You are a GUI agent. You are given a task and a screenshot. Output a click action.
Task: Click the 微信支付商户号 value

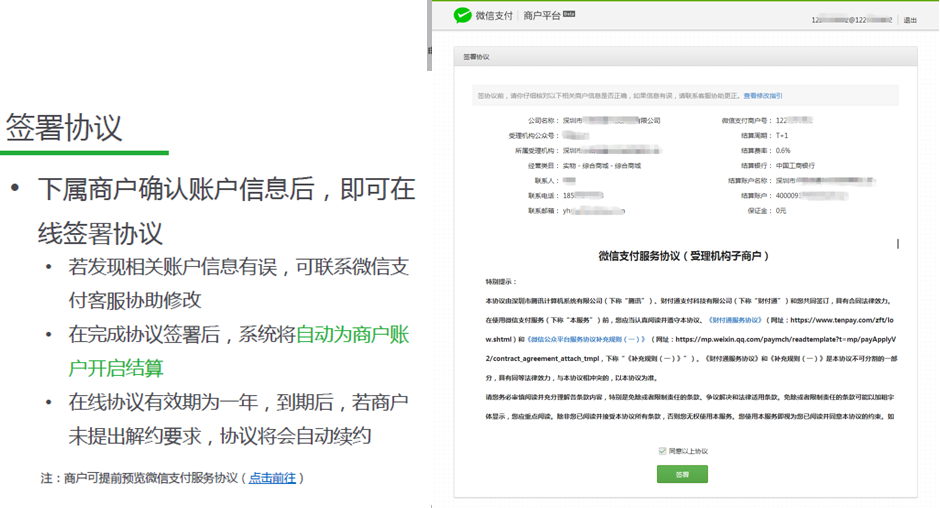794,121
